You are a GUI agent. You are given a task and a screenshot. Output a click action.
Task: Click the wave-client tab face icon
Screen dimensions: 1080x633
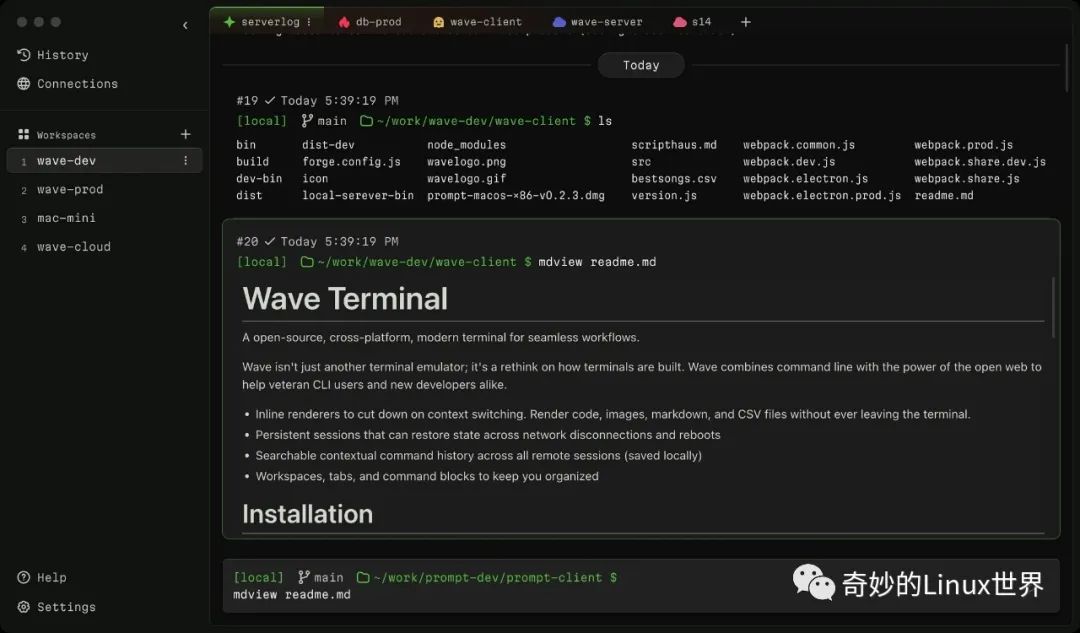(x=438, y=22)
